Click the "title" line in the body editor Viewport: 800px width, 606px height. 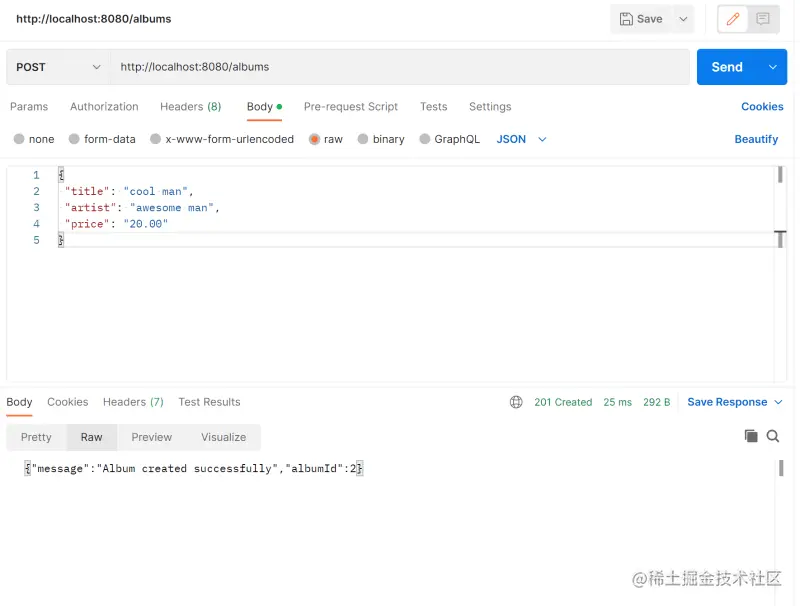[x=129, y=191]
